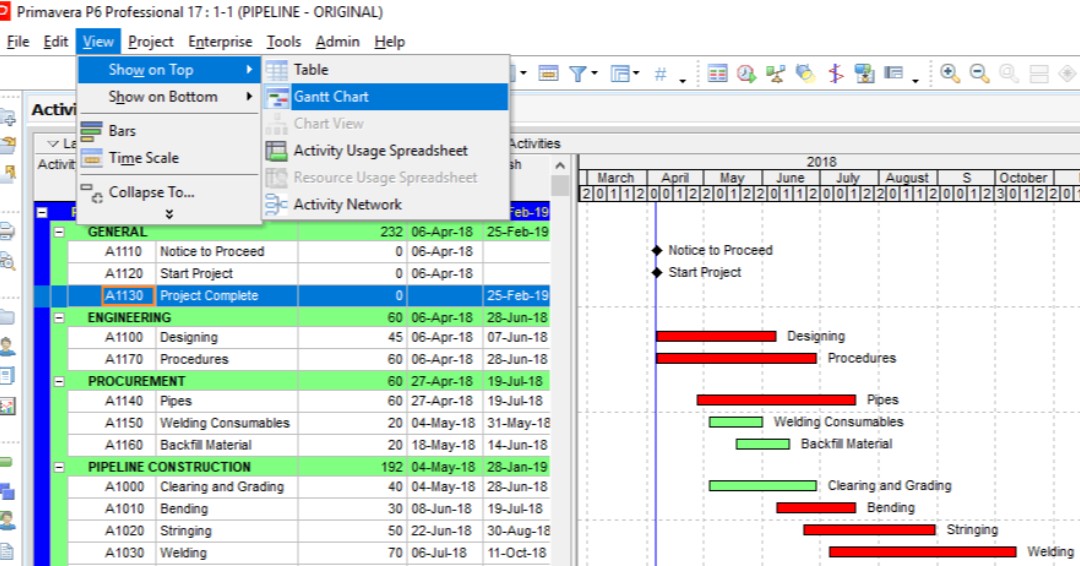Open the Help menu
Image resolution: width=1080 pixels, height=566 pixels.
[390, 41]
